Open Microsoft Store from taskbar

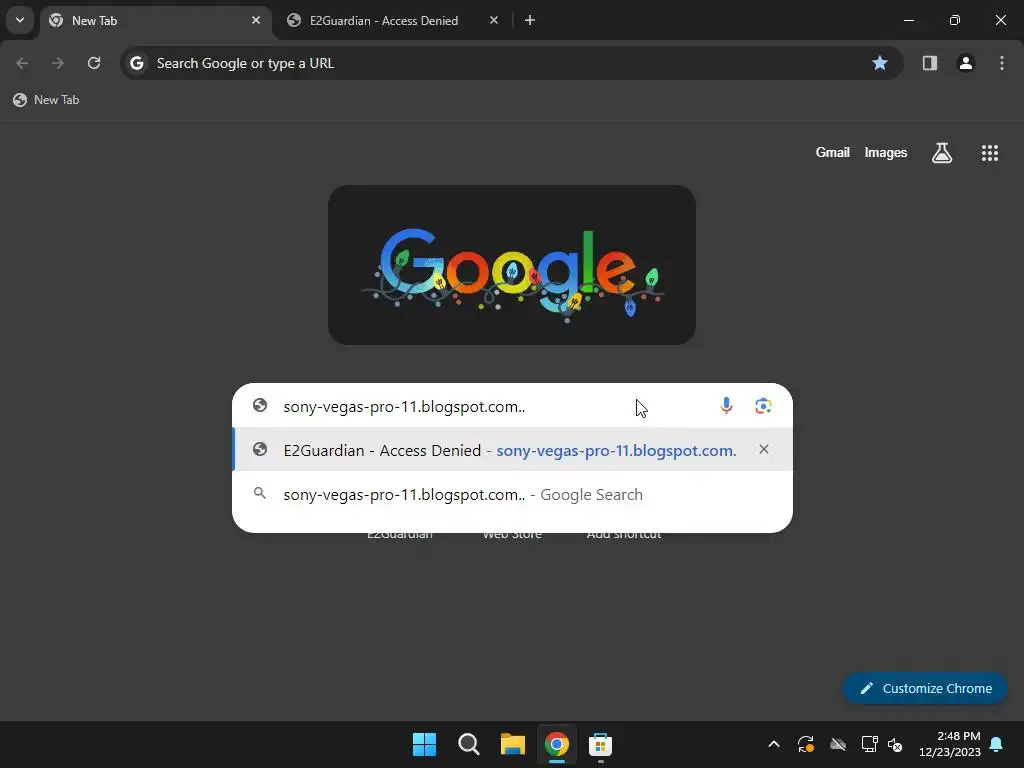click(x=600, y=744)
